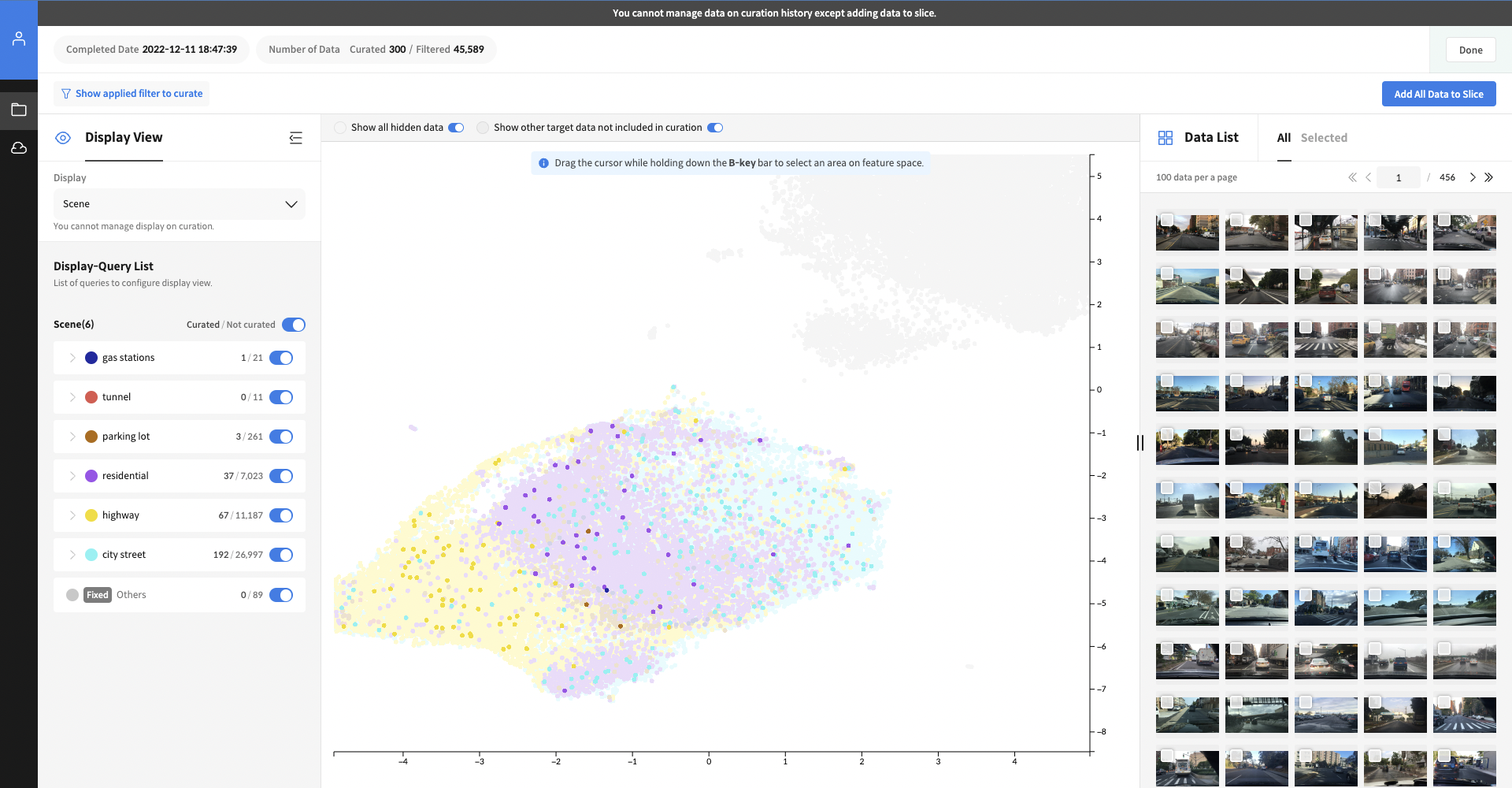This screenshot has height=788, width=1512.
Task: Click the highway yellow color swatch
Action: pos(91,515)
